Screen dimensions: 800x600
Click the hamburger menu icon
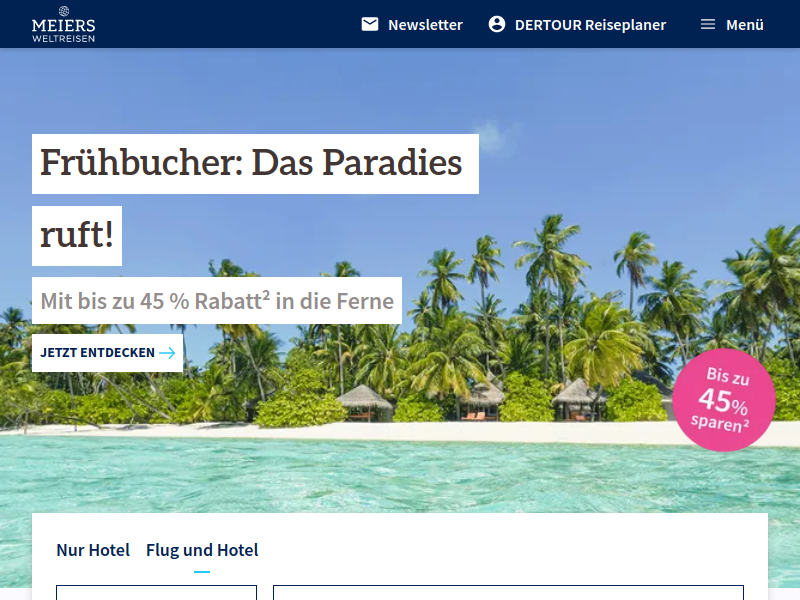[708, 24]
